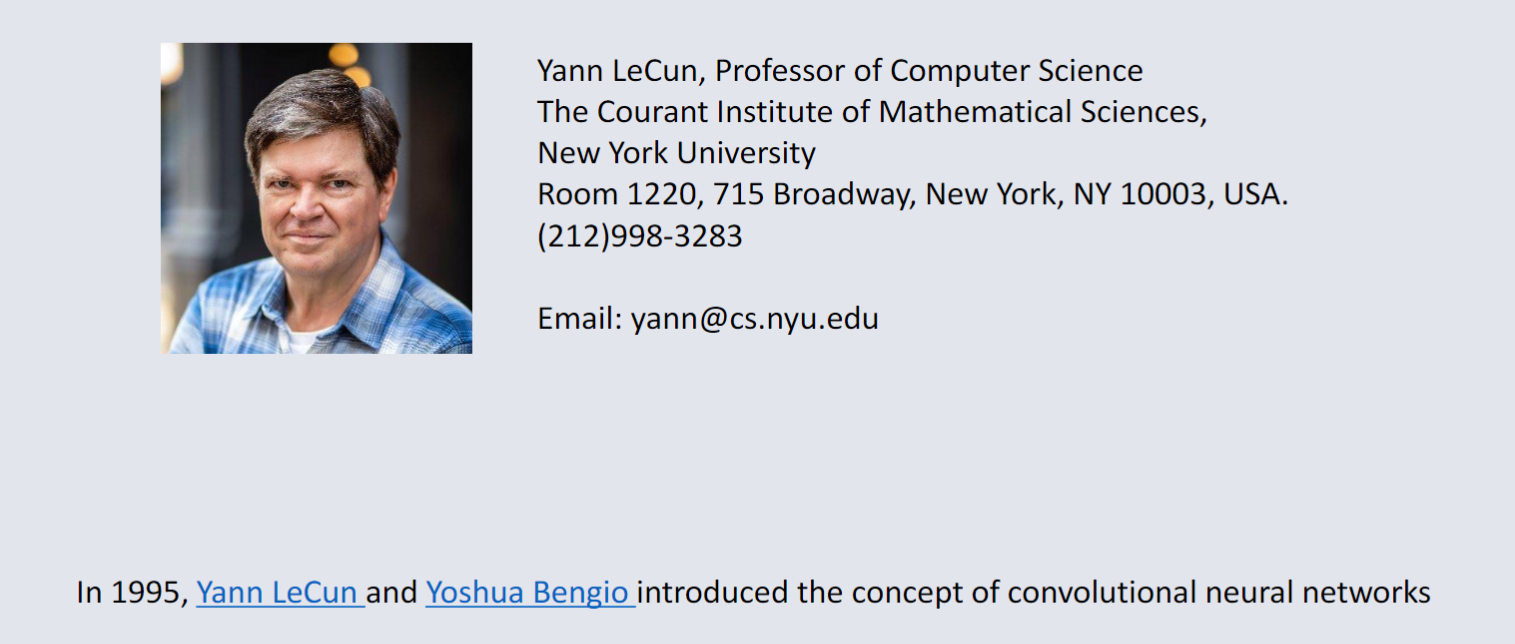Image resolution: width=1515 pixels, height=644 pixels.
Task: Click the phone number (212)998-3283
Action: tap(640, 236)
